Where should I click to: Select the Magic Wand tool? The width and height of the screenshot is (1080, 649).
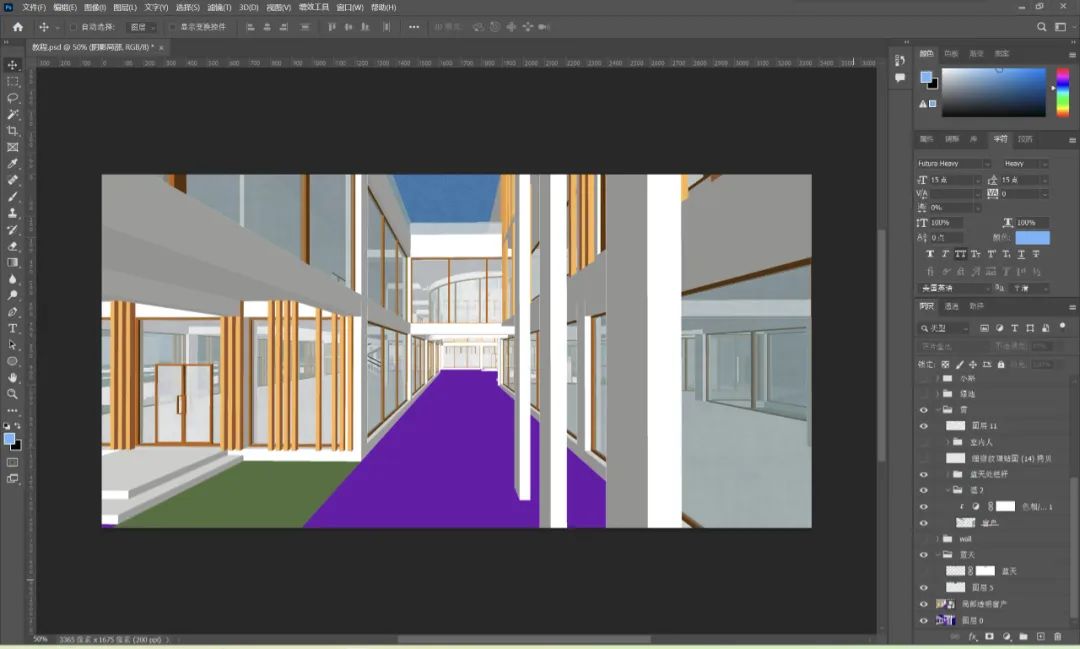pos(12,114)
